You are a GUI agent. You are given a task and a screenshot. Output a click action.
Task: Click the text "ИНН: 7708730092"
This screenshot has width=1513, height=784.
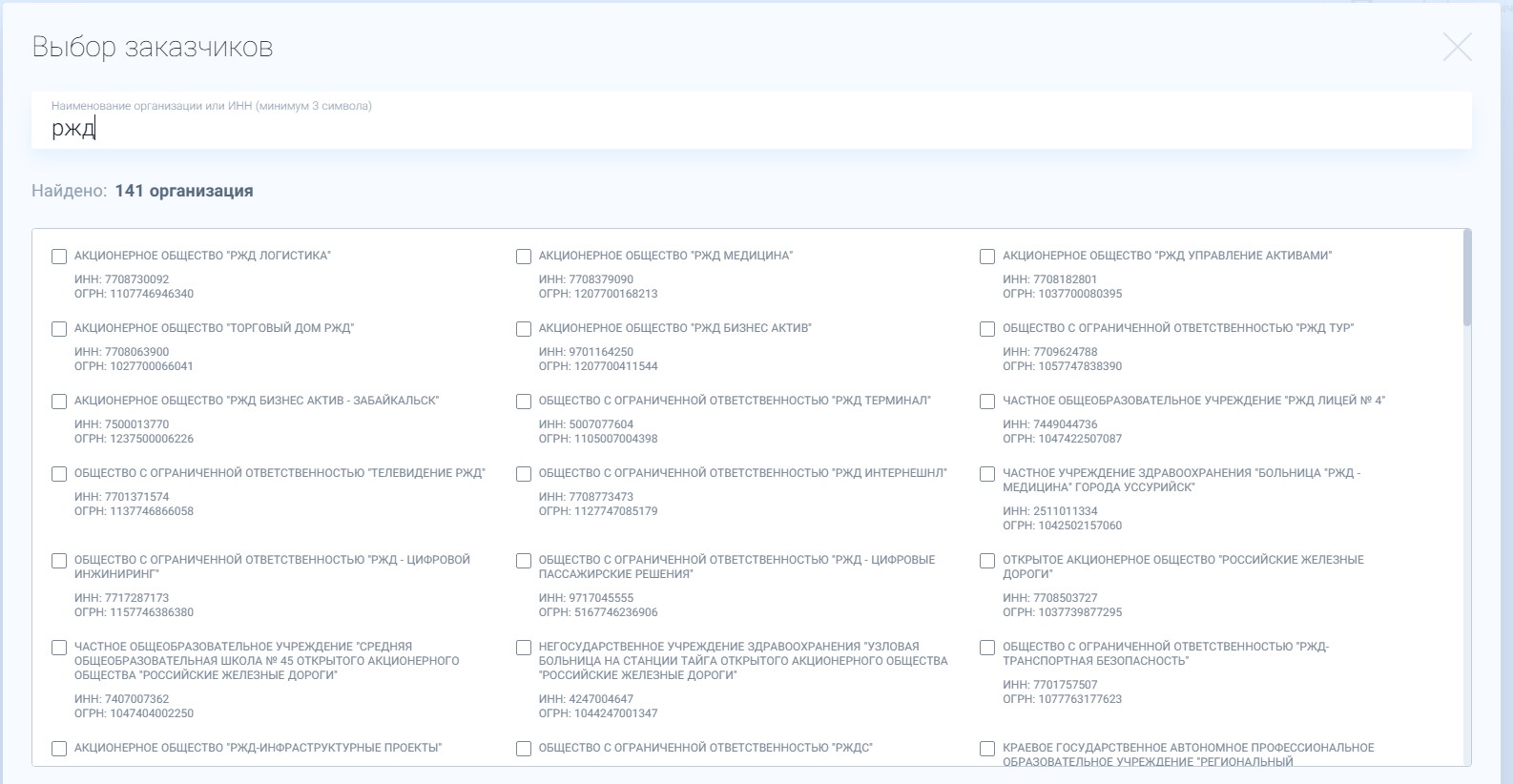[x=122, y=279]
